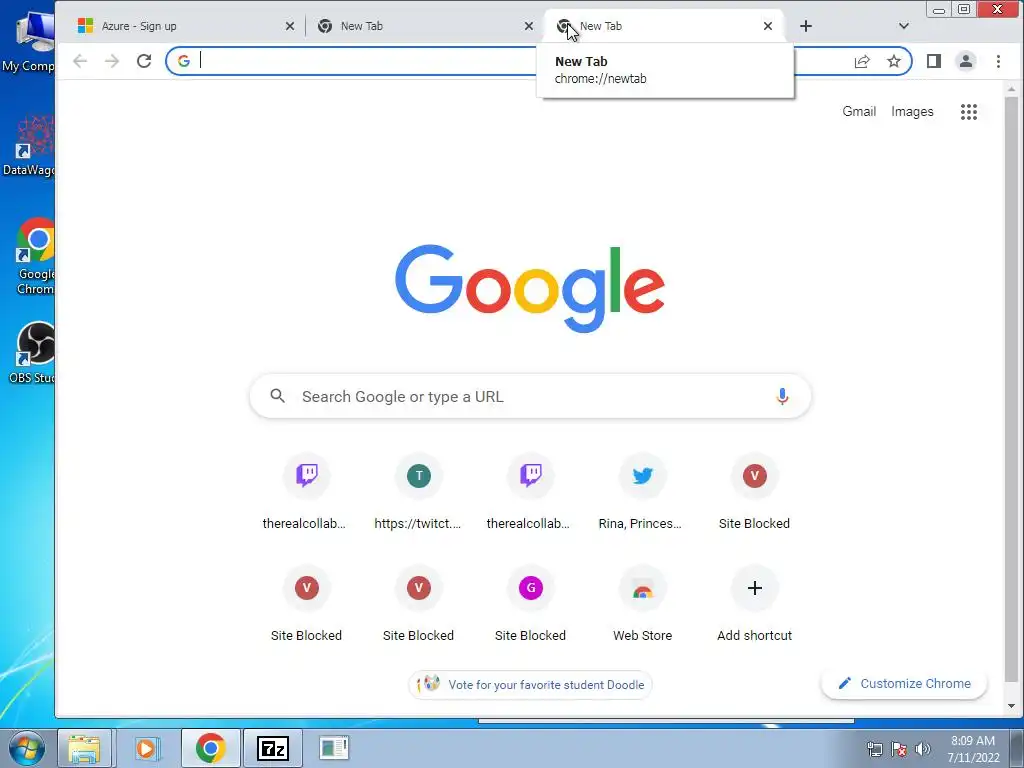
Task: Open the profile avatar icon
Action: 966,61
